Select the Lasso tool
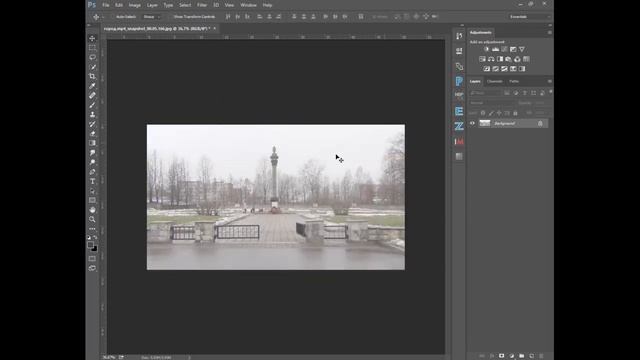Screen dimensions: 640x360 coord(92,57)
